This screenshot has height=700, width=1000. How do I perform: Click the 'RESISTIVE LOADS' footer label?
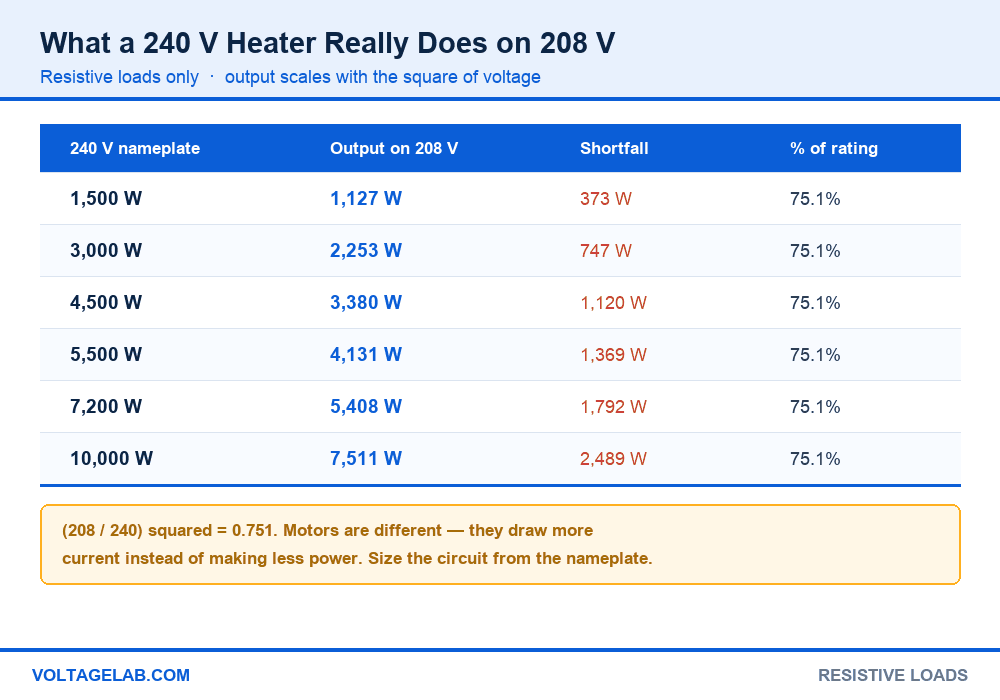[892, 675]
